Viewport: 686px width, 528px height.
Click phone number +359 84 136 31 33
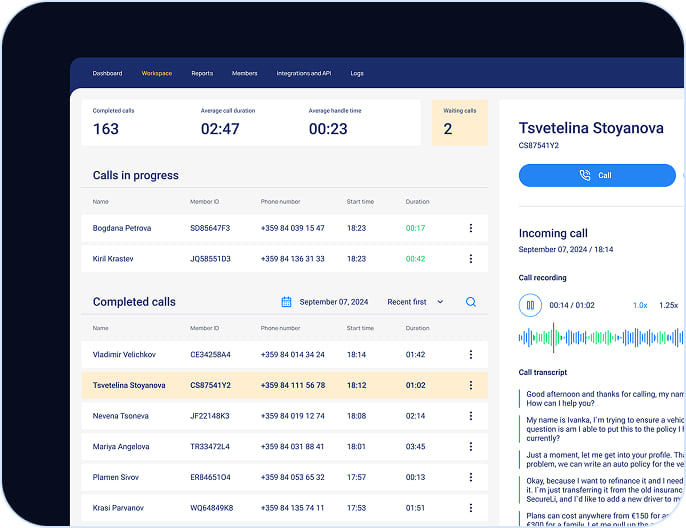click(293, 259)
